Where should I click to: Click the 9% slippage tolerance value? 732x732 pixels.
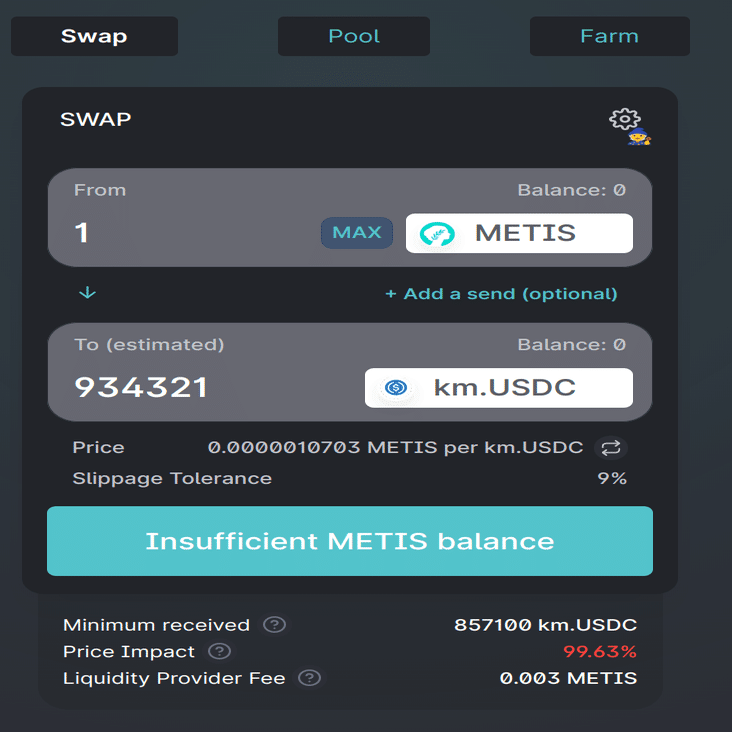[x=612, y=478]
